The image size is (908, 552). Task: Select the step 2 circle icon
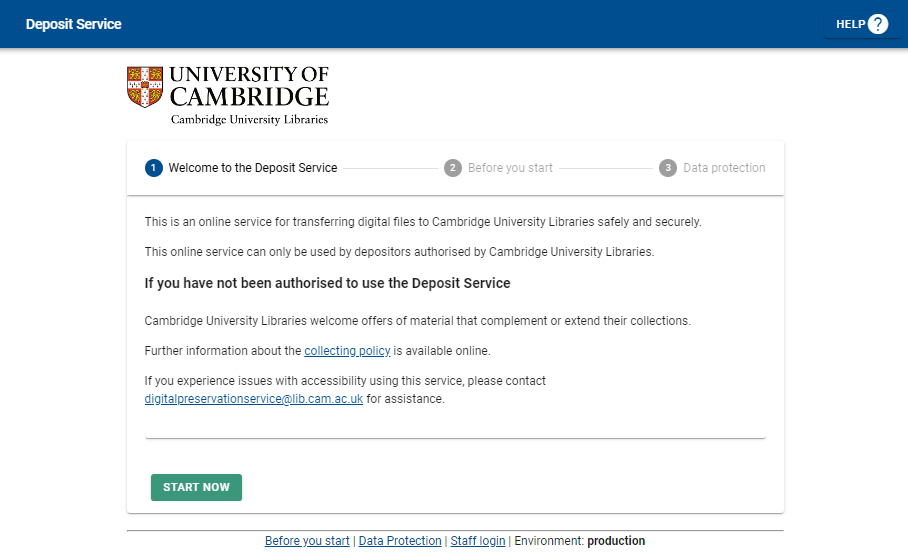[453, 168]
